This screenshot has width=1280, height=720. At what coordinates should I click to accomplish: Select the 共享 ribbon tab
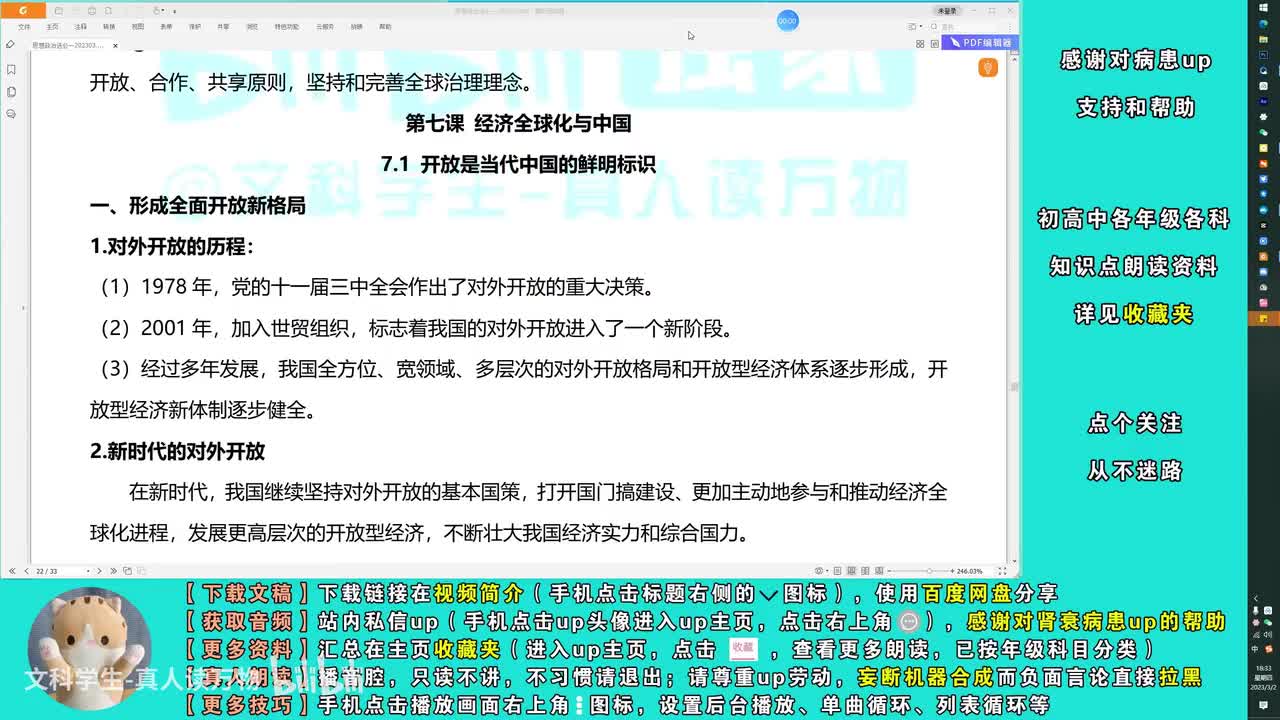pos(223,27)
